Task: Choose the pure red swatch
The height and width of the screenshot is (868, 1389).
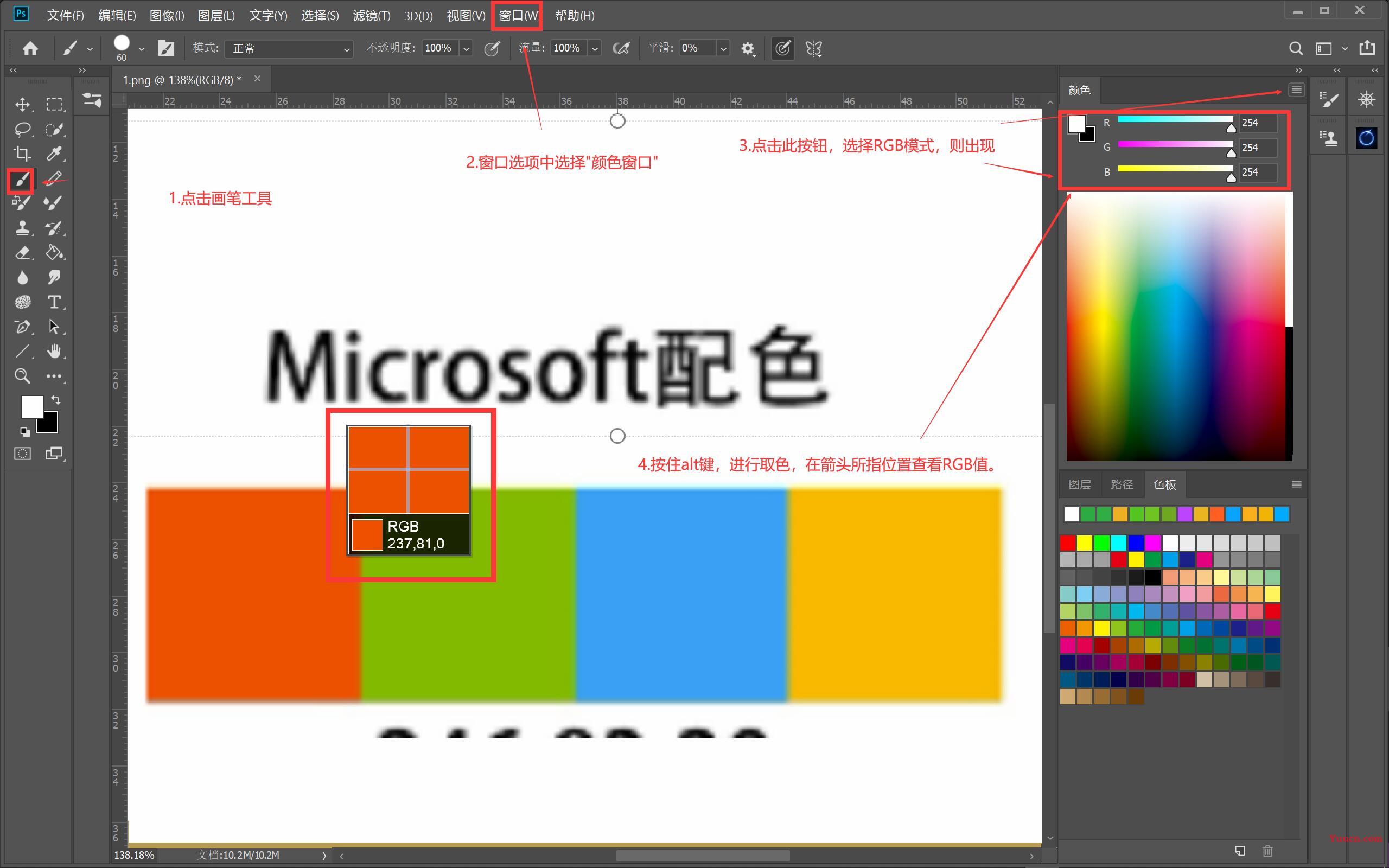Action: click(1068, 542)
